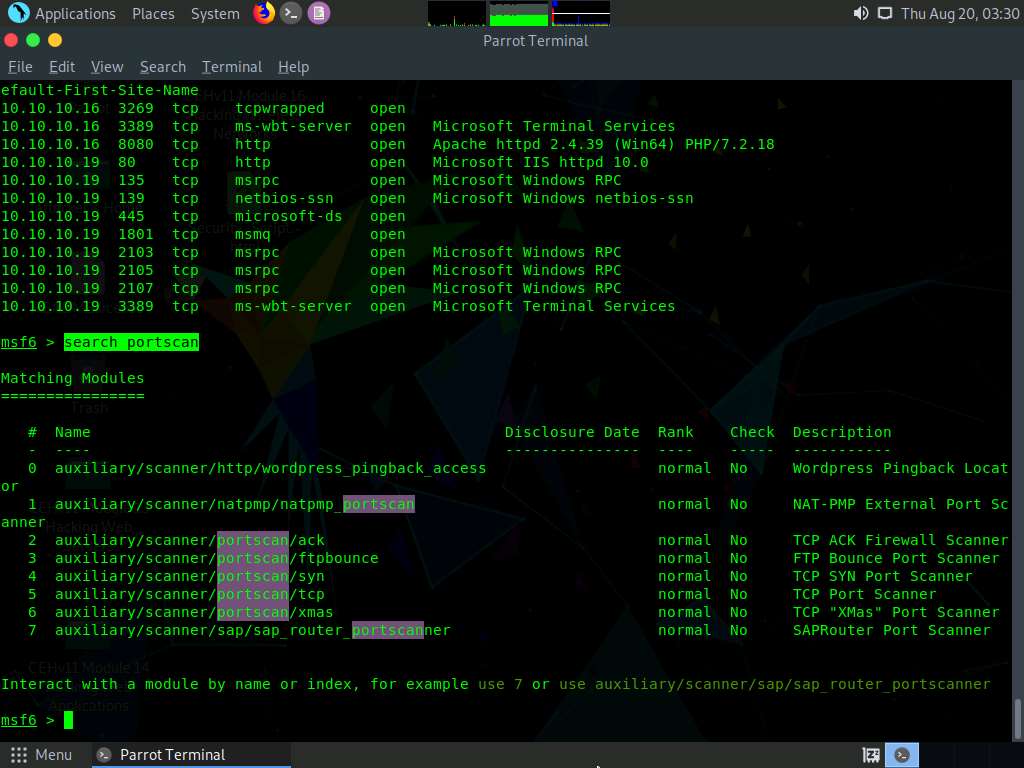1024x768 pixels.
Task: Click port '1801' on 10.10.10.19 row
Action: [x=135, y=234]
